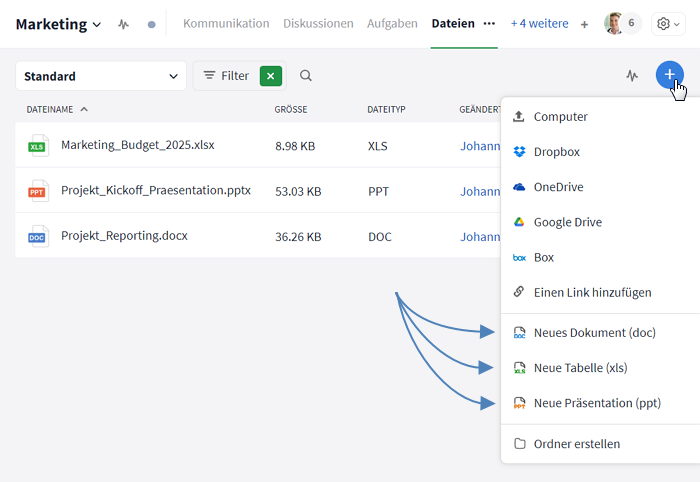Click the Filter button
Viewport: 700px width, 482px height.
(x=226, y=76)
